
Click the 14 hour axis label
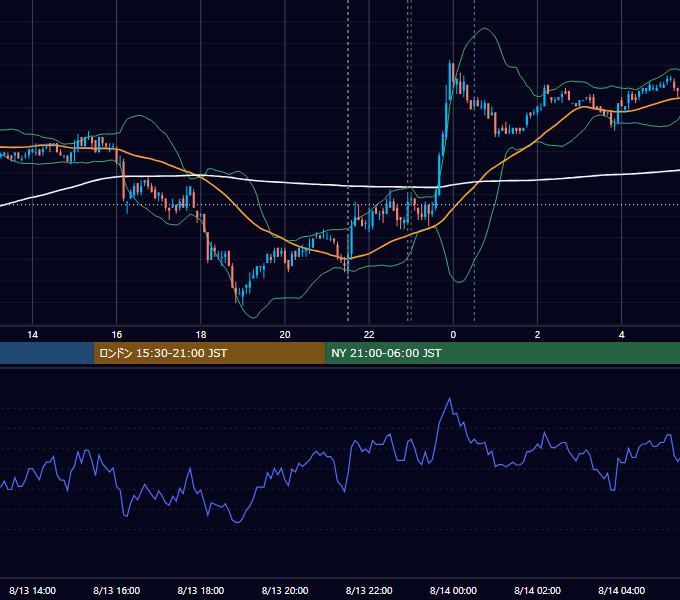tap(33, 335)
